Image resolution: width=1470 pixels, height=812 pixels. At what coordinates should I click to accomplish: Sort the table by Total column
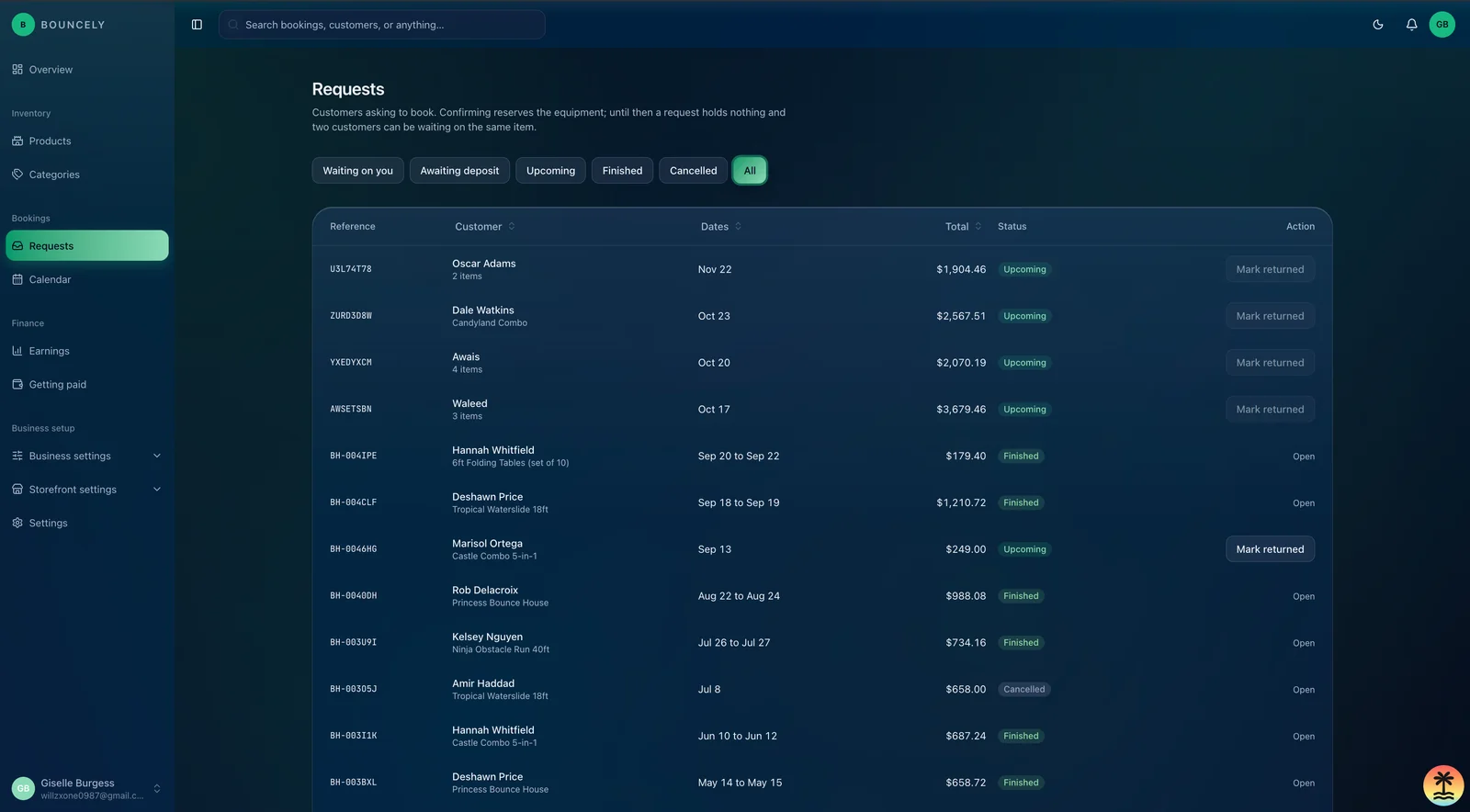964,227
